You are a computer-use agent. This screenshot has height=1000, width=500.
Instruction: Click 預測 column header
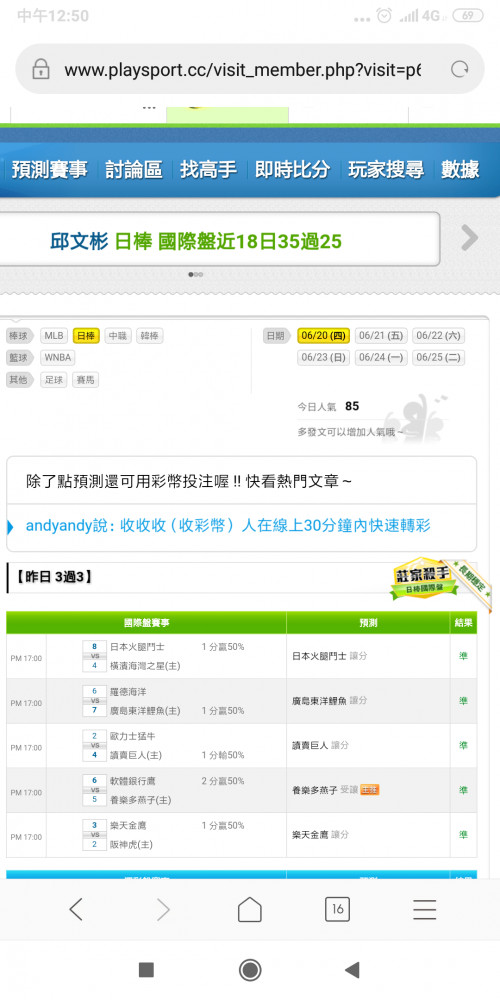369,623
